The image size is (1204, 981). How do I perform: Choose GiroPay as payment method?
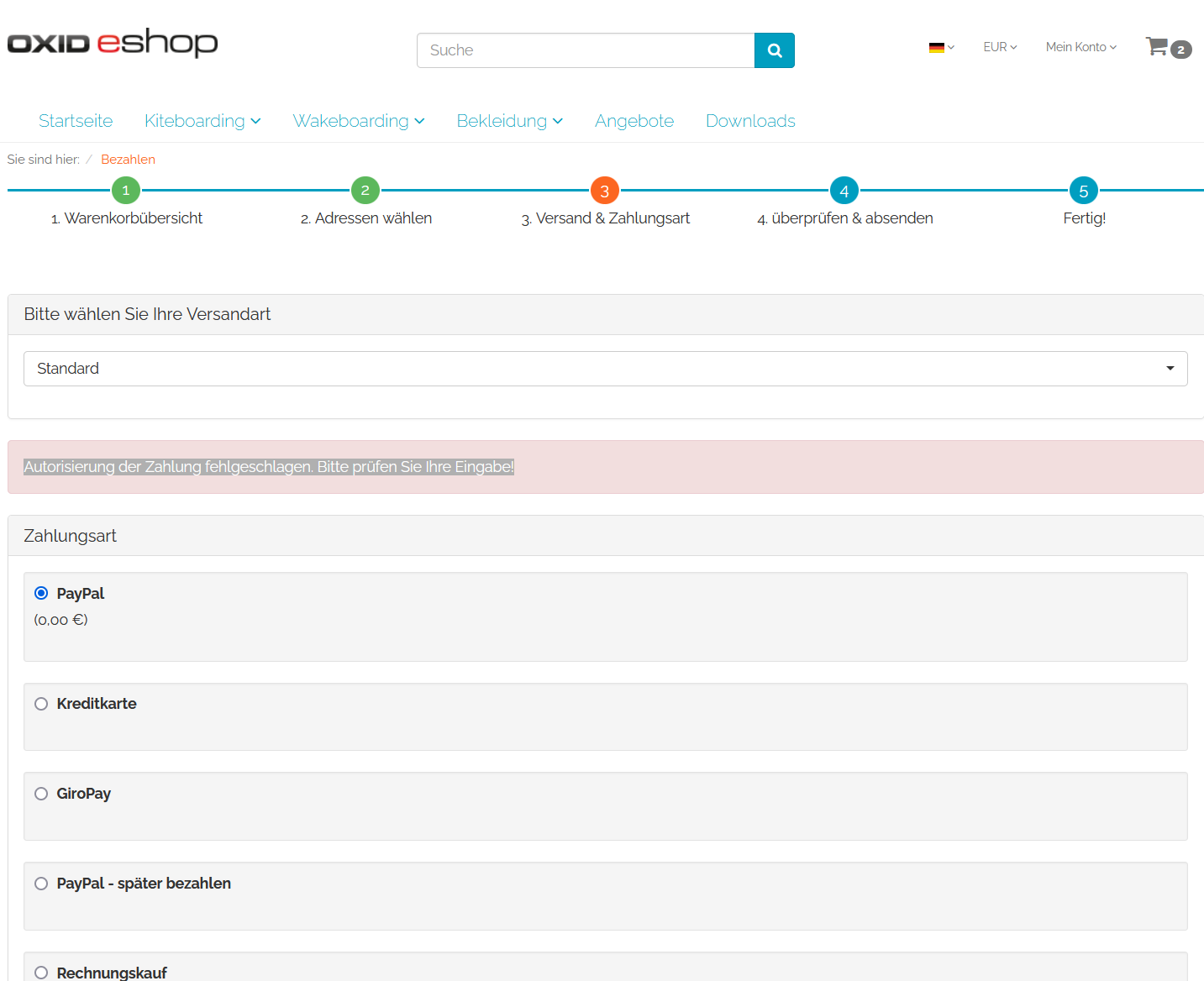[x=41, y=794]
